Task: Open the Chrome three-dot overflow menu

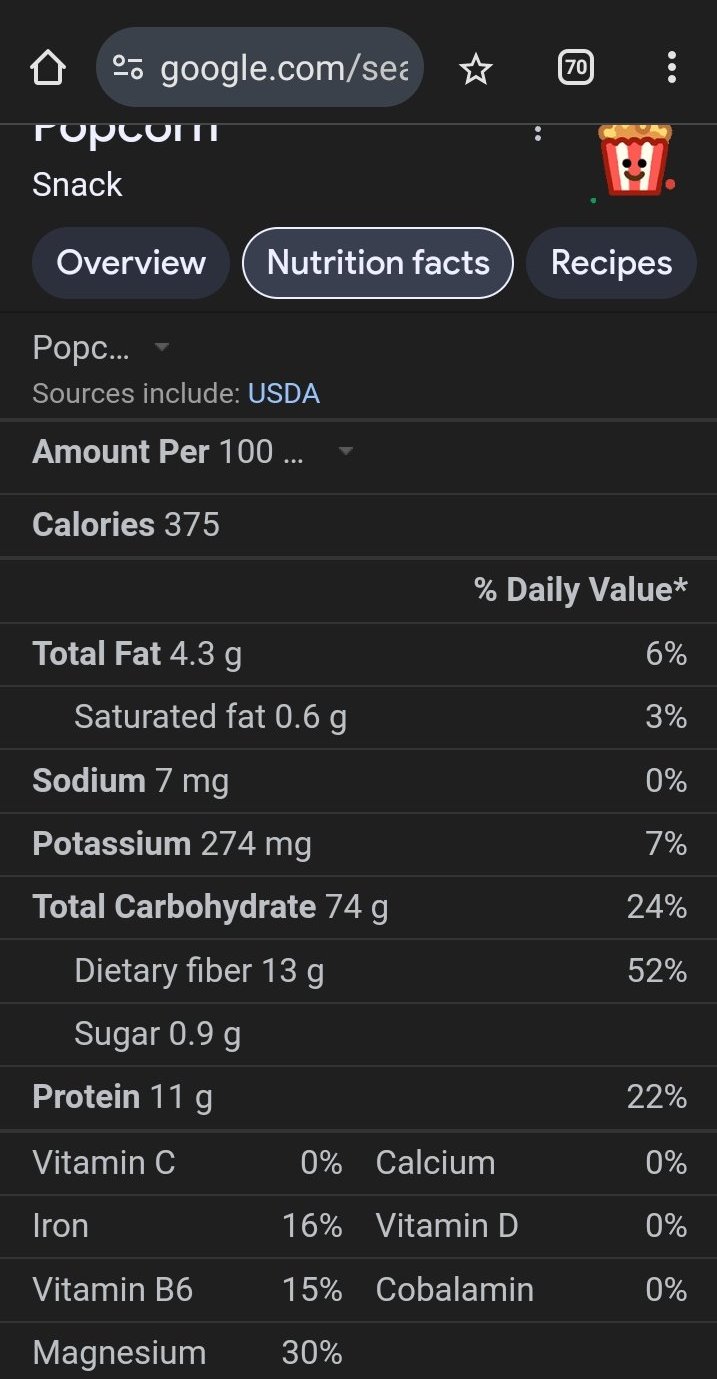Action: pos(671,68)
